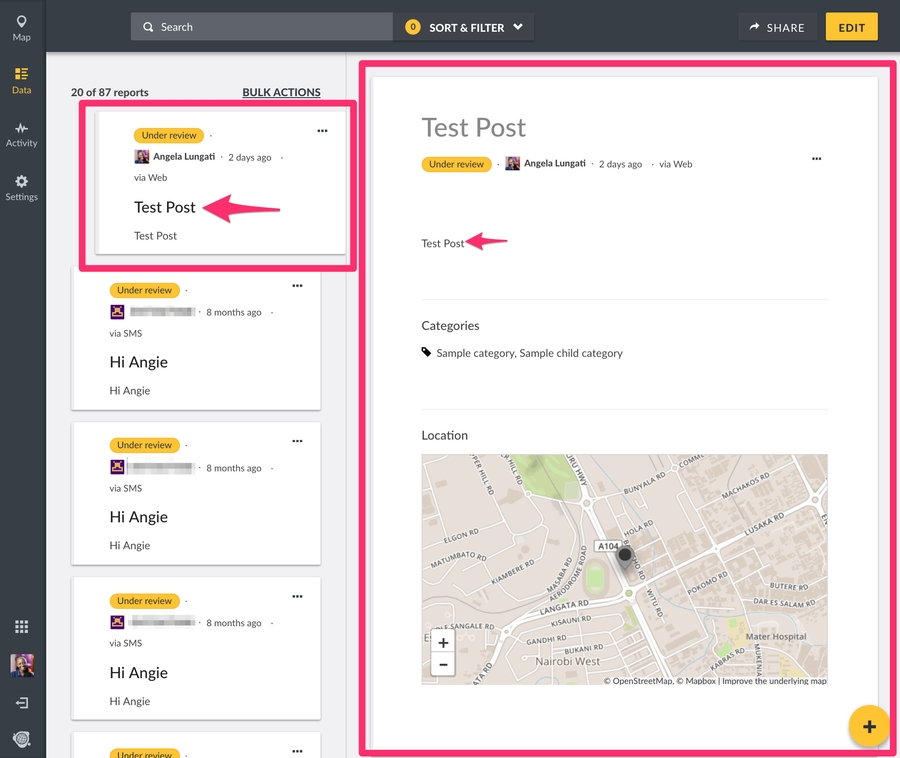The width and height of the screenshot is (900, 758).
Task: Zoom in on the location map
Action: tap(443, 643)
